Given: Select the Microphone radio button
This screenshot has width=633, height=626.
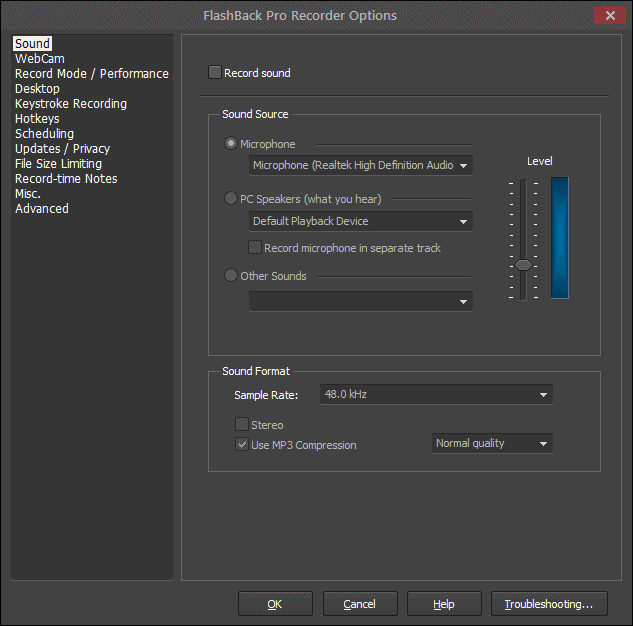Looking at the screenshot, I should [231, 143].
